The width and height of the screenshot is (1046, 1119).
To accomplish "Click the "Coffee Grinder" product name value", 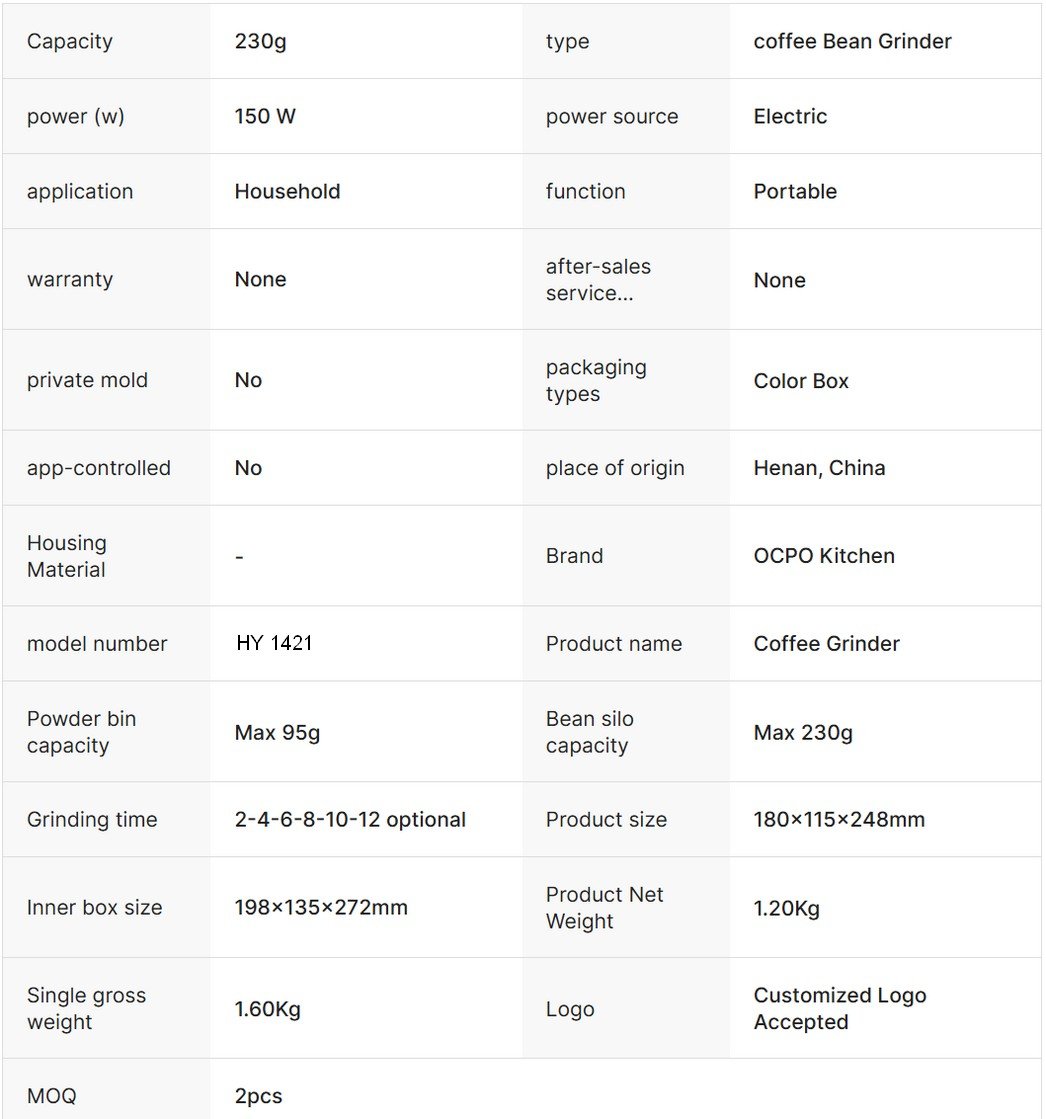I will pyautogui.click(x=826, y=644).
